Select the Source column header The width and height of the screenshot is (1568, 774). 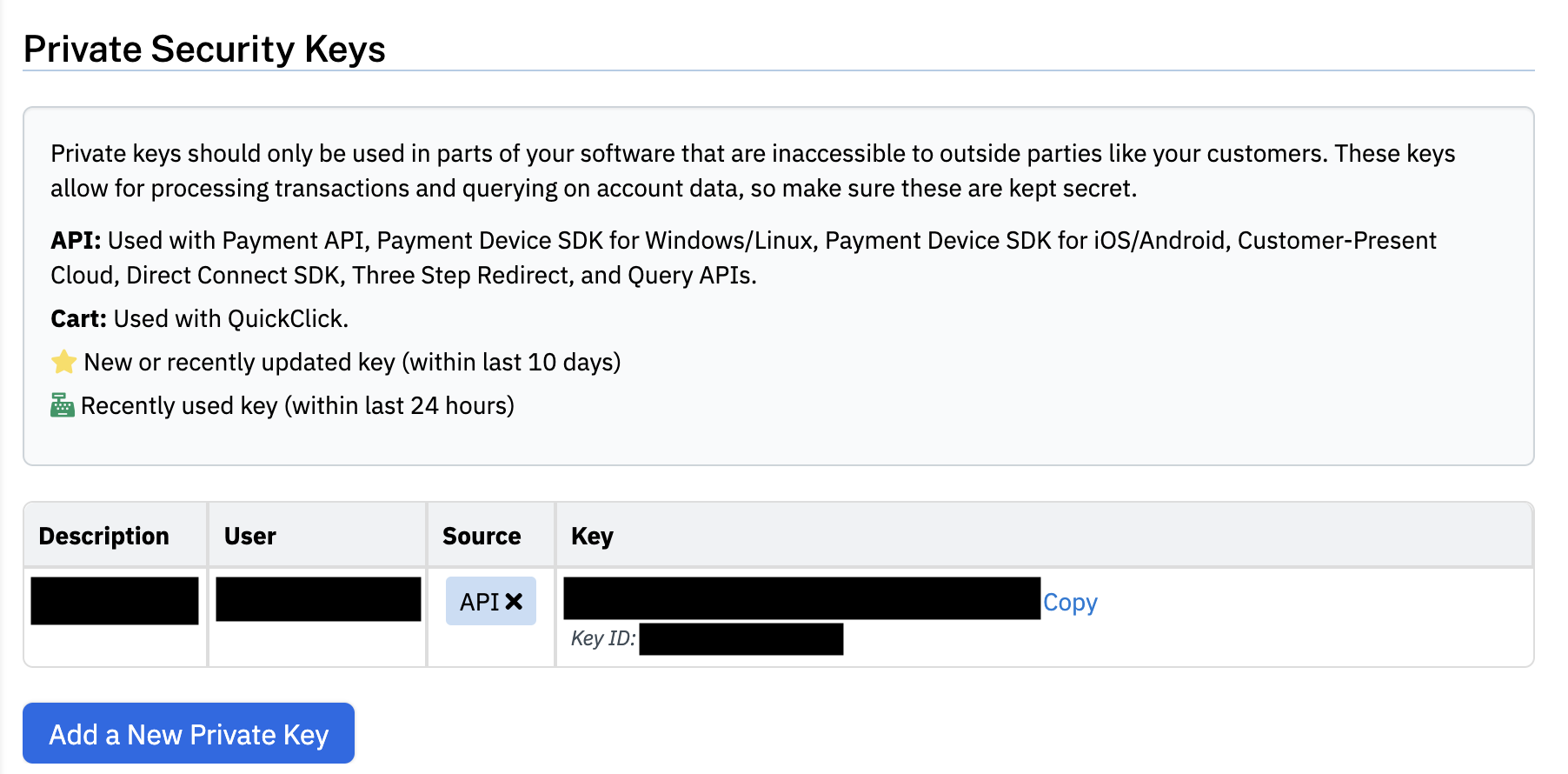482,536
